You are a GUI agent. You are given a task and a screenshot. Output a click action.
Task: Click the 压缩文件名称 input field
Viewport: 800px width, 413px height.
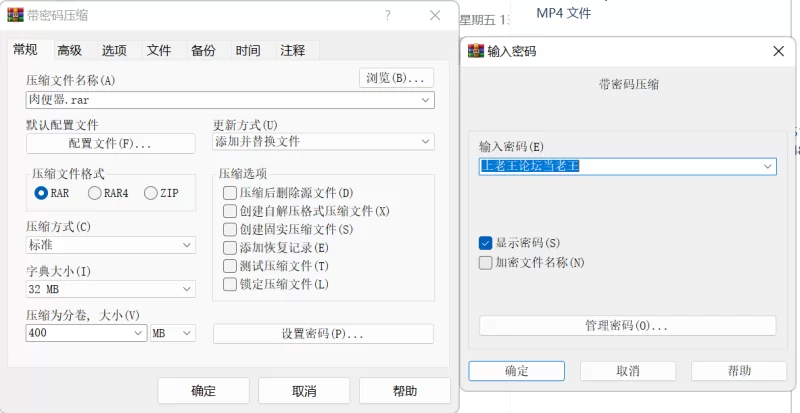[230, 100]
